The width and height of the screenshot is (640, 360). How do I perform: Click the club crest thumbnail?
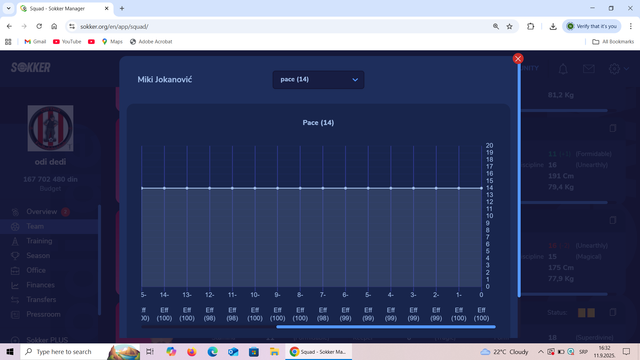click(51, 128)
